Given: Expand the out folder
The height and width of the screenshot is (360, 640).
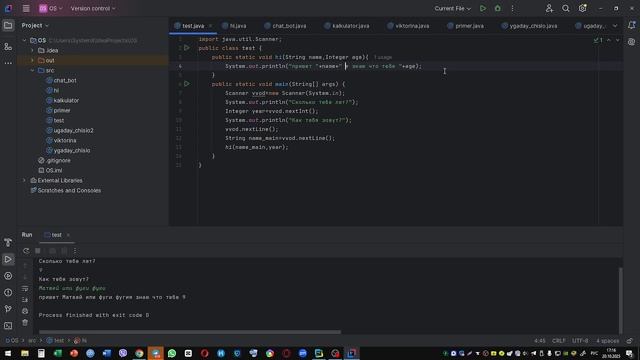Looking at the screenshot, I should tap(33, 60).
